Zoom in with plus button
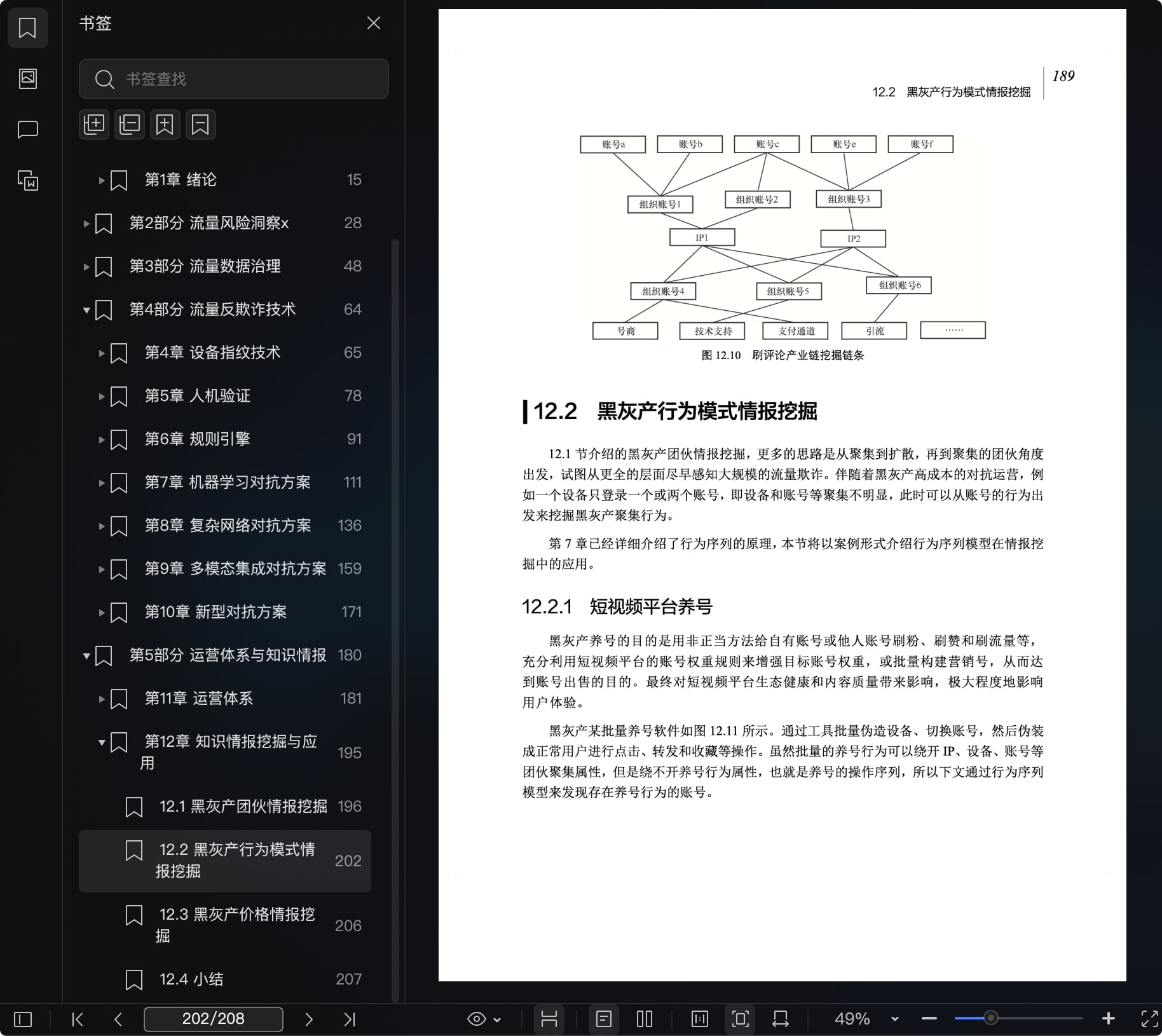The image size is (1162, 1036). [x=1109, y=1019]
